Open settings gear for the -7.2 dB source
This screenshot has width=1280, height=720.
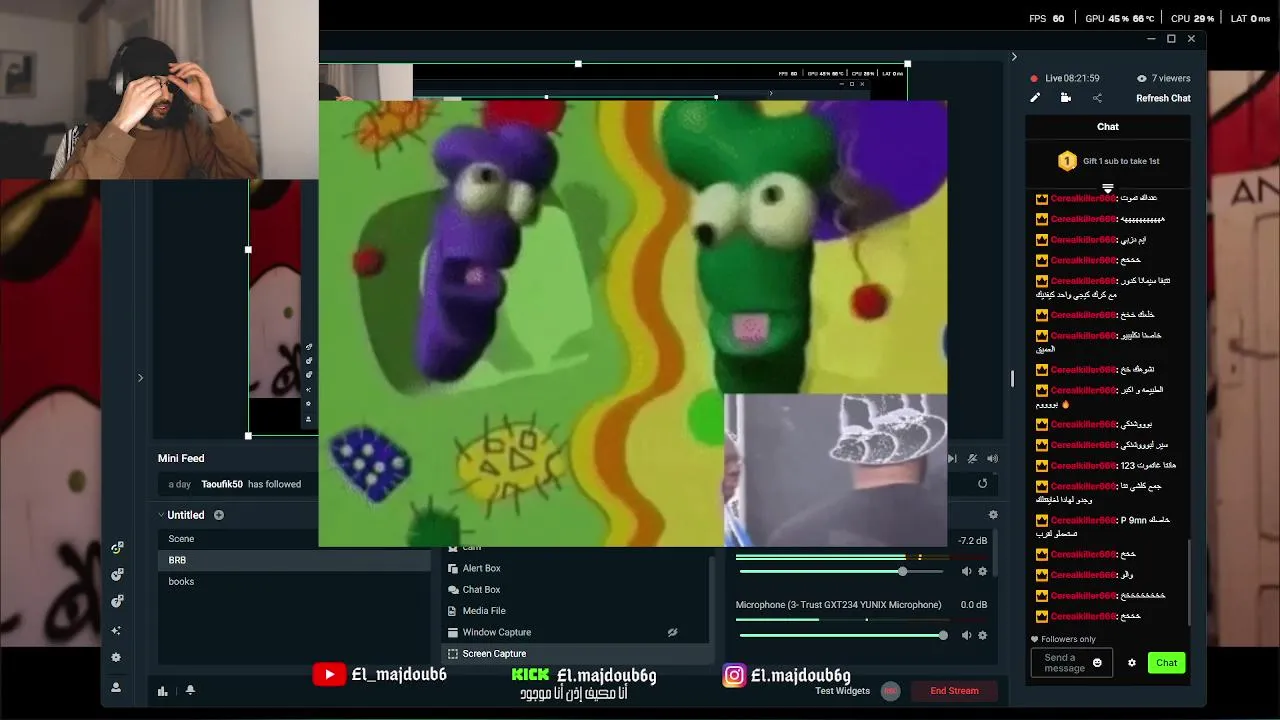pyautogui.click(x=982, y=571)
